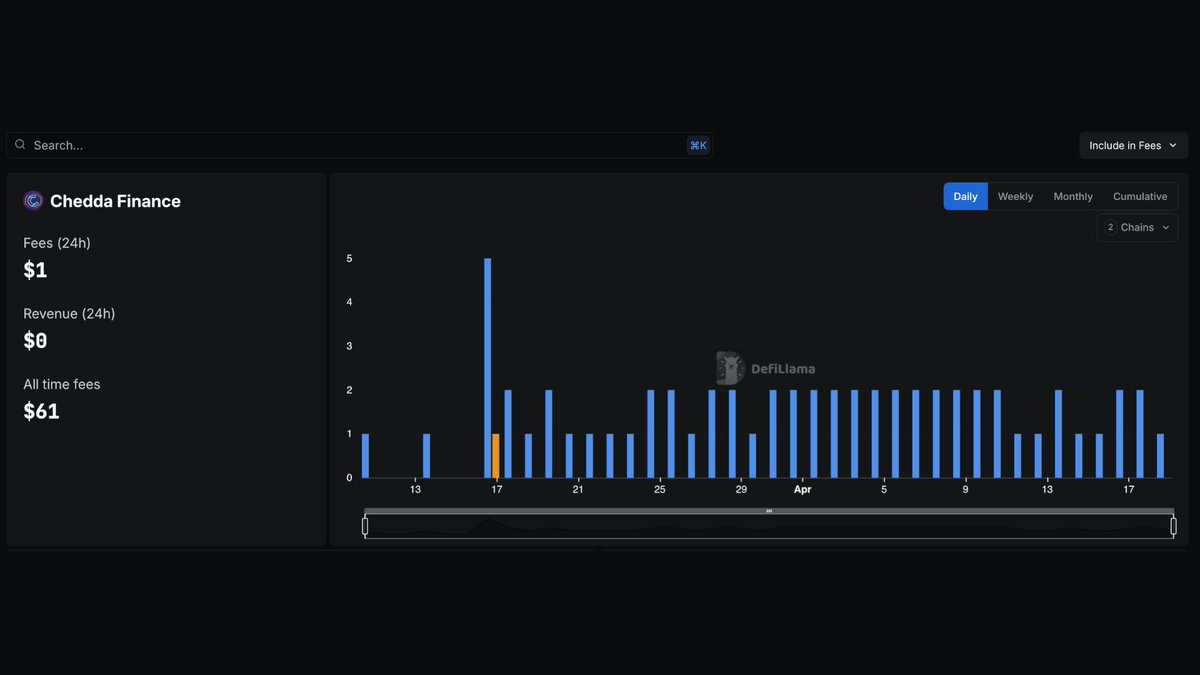The width and height of the screenshot is (1200, 675).
Task: Open the Include in Fees dropdown
Action: tap(1133, 146)
